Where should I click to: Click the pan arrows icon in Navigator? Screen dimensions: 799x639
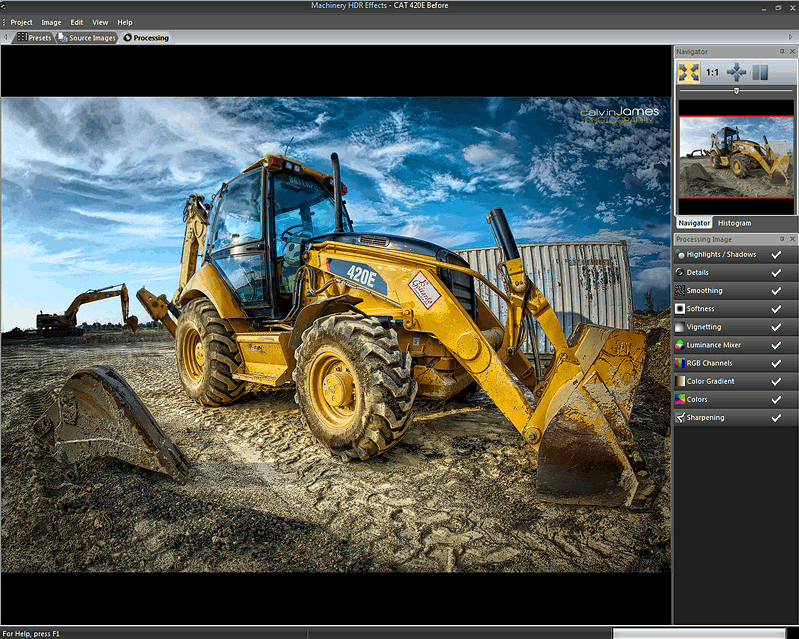coord(736,72)
